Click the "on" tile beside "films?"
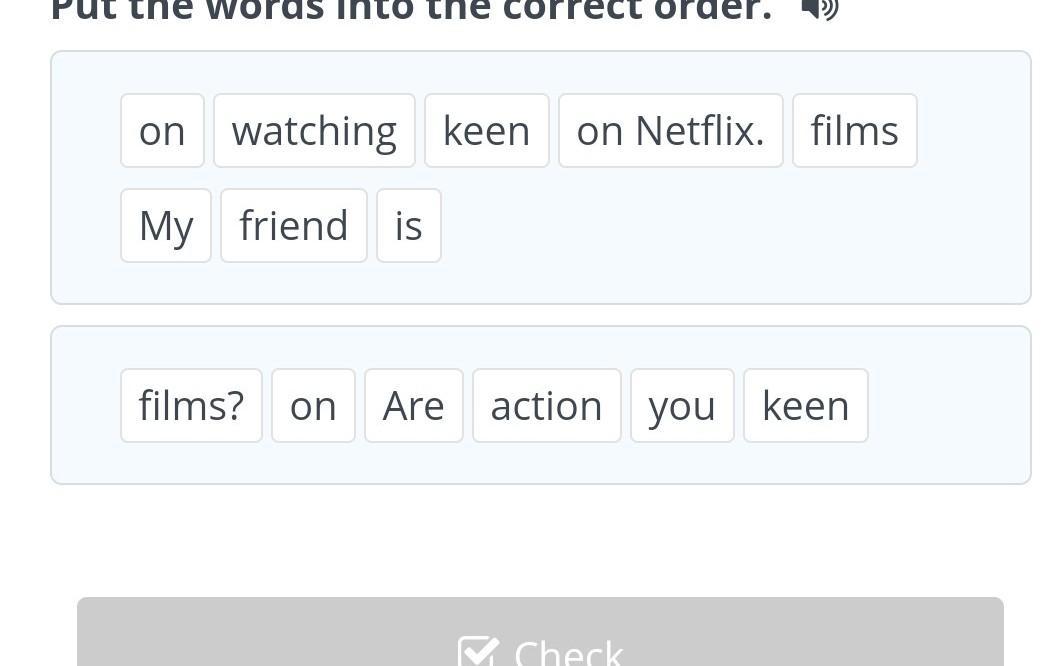1045x666 pixels. point(313,406)
